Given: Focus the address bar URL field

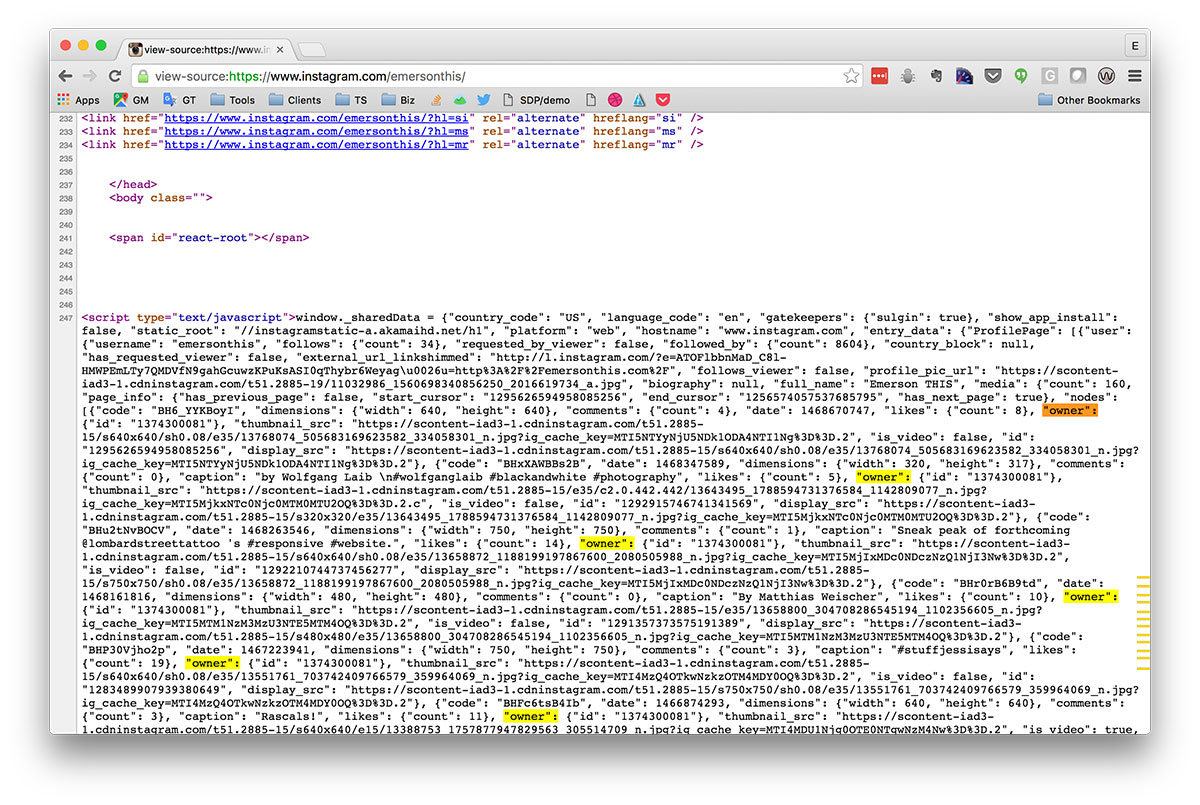Looking at the screenshot, I should click(x=497, y=76).
